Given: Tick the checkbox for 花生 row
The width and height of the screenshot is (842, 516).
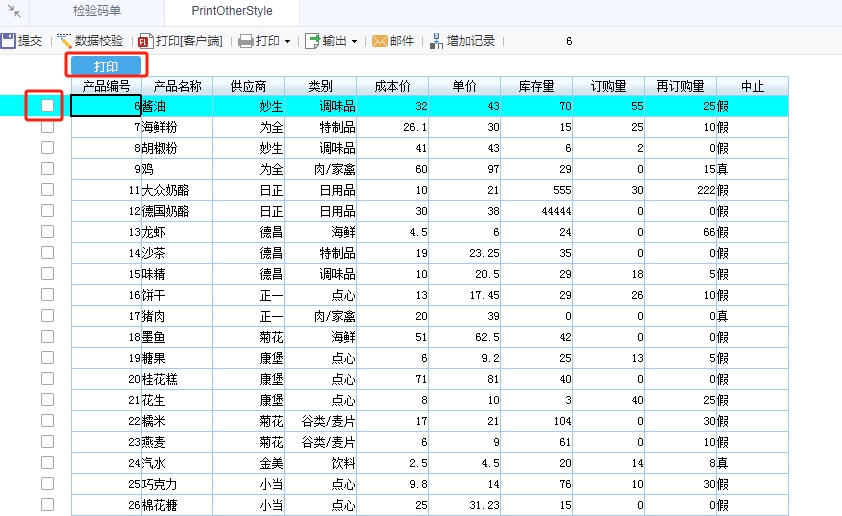Looking at the screenshot, I should pos(47,399).
